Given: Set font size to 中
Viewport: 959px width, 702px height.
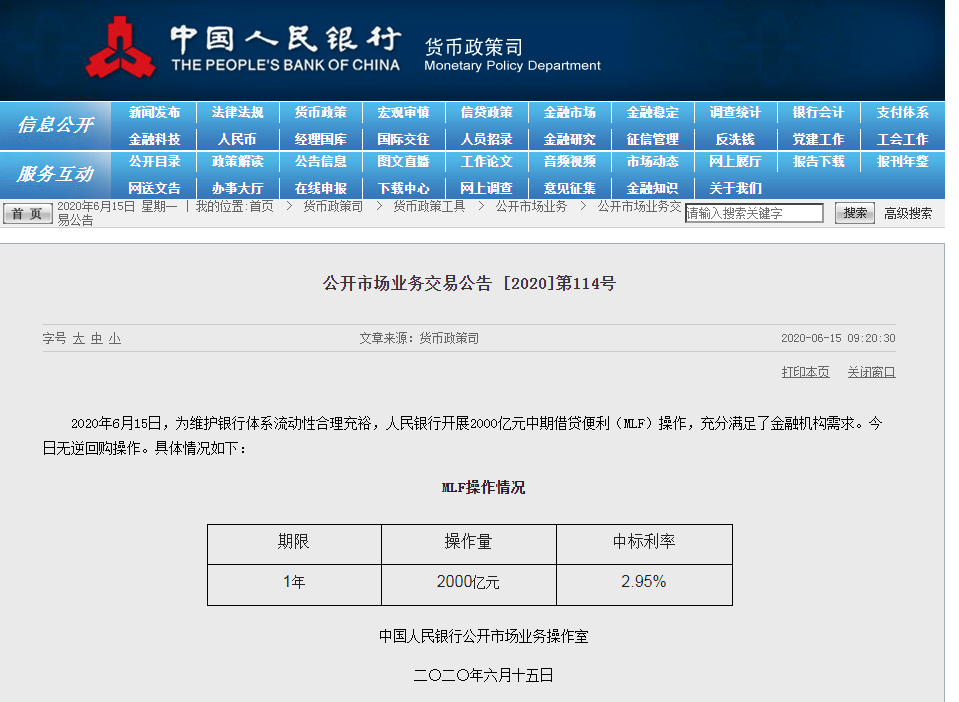Looking at the screenshot, I should 96,339.
